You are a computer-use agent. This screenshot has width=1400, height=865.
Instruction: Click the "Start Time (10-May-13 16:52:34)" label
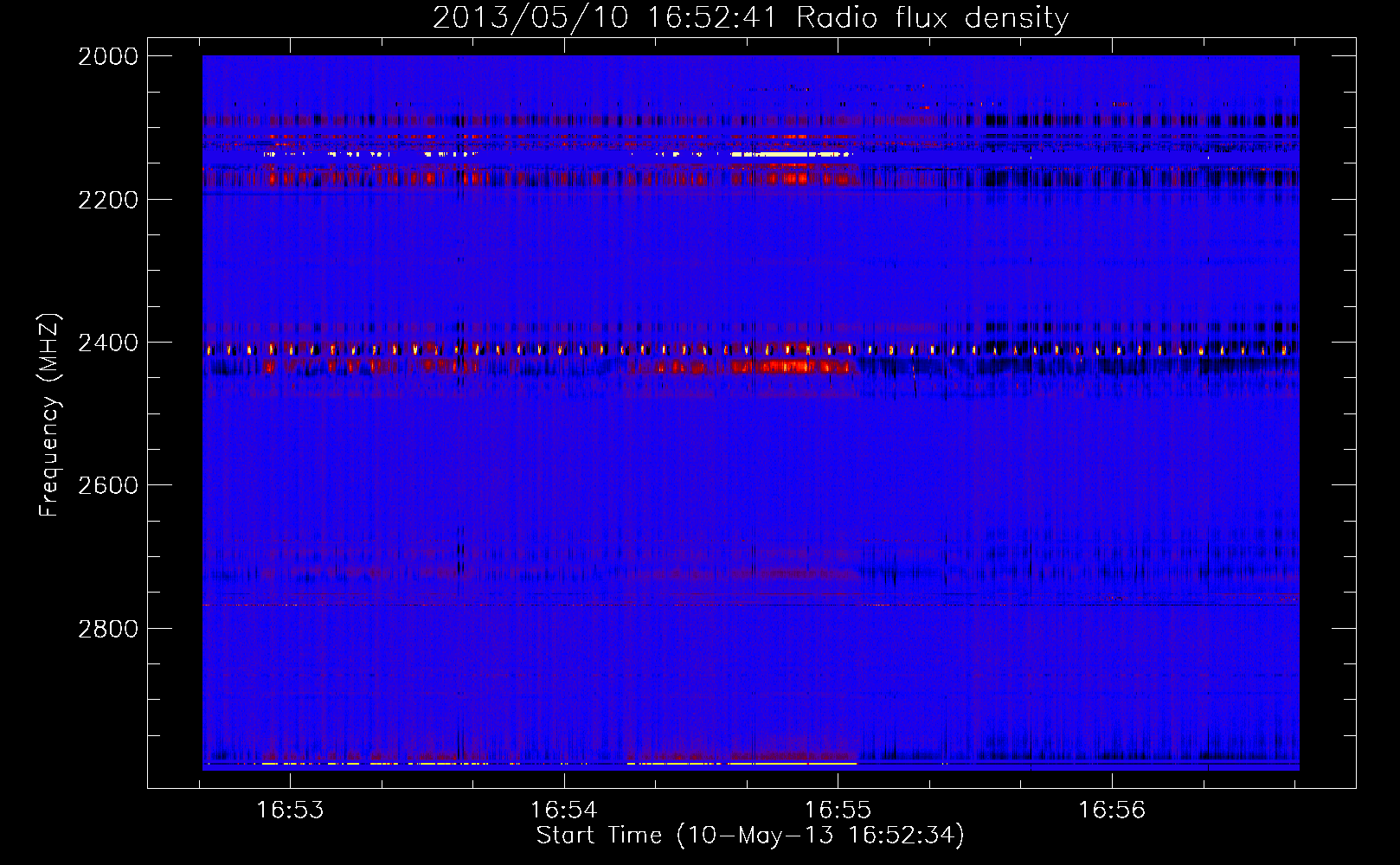pos(750,836)
